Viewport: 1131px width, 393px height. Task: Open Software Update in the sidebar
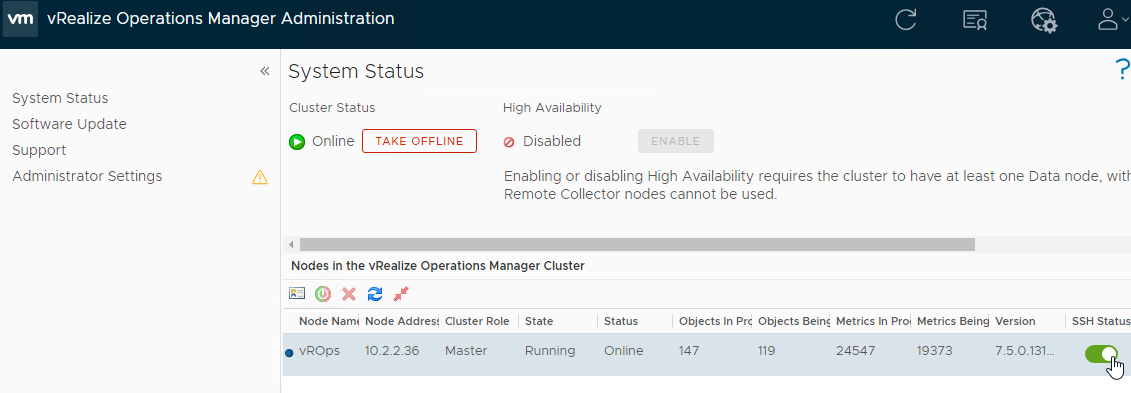[x=69, y=124]
